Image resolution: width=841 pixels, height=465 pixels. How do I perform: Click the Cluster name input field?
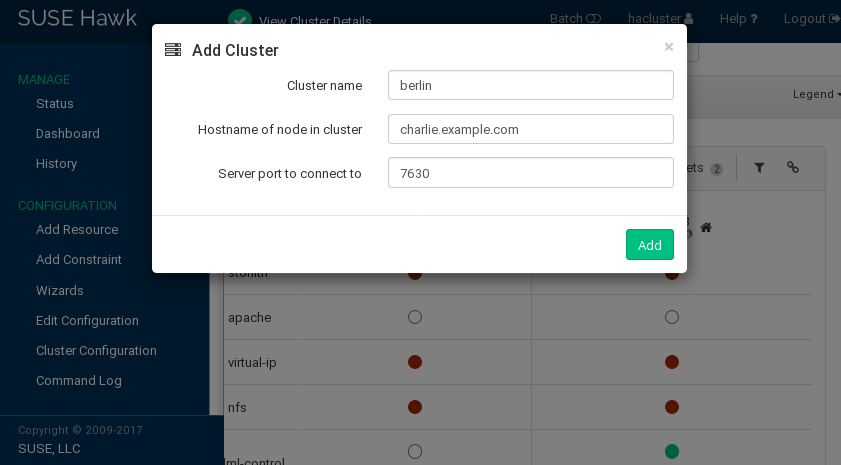530,85
